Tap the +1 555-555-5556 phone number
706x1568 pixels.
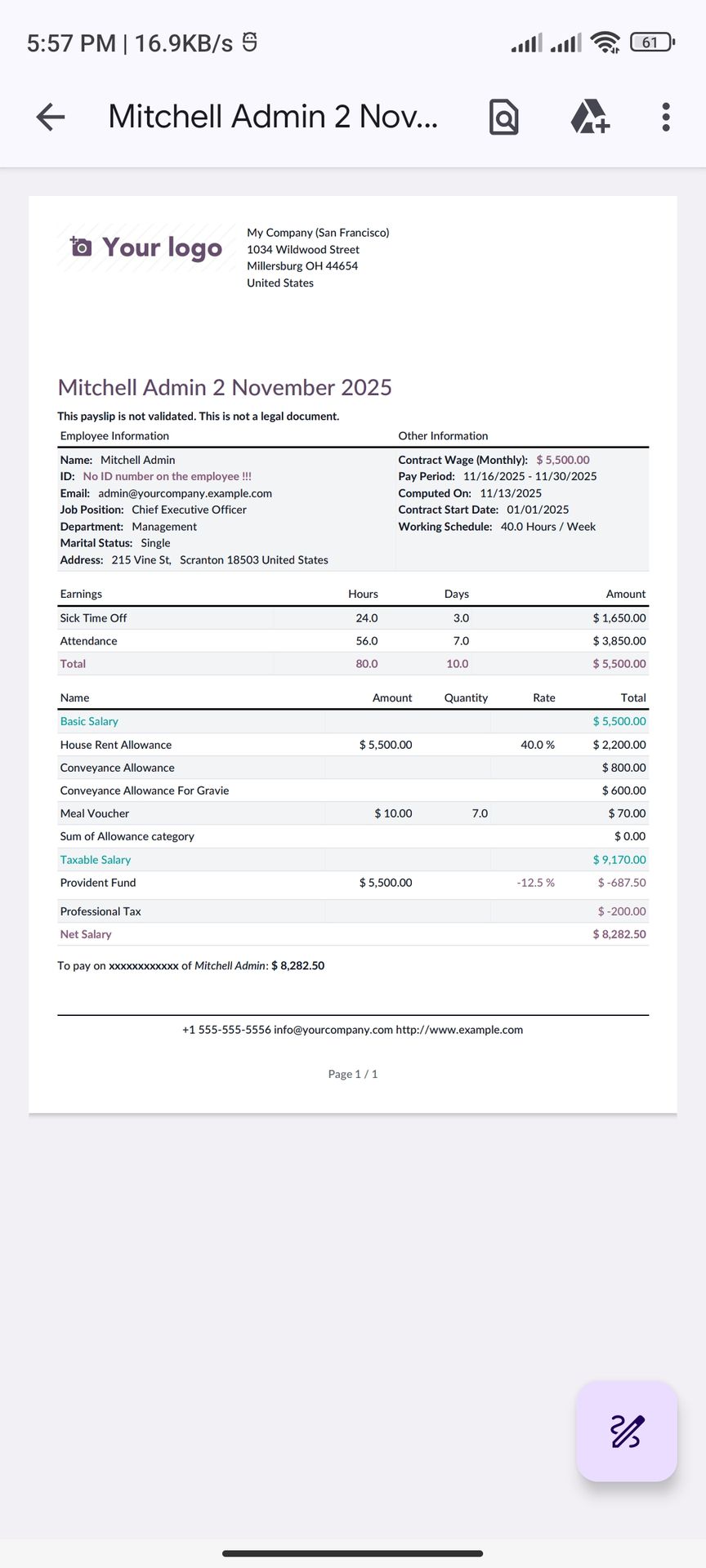pyautogui.click(x=226, y=1030)
